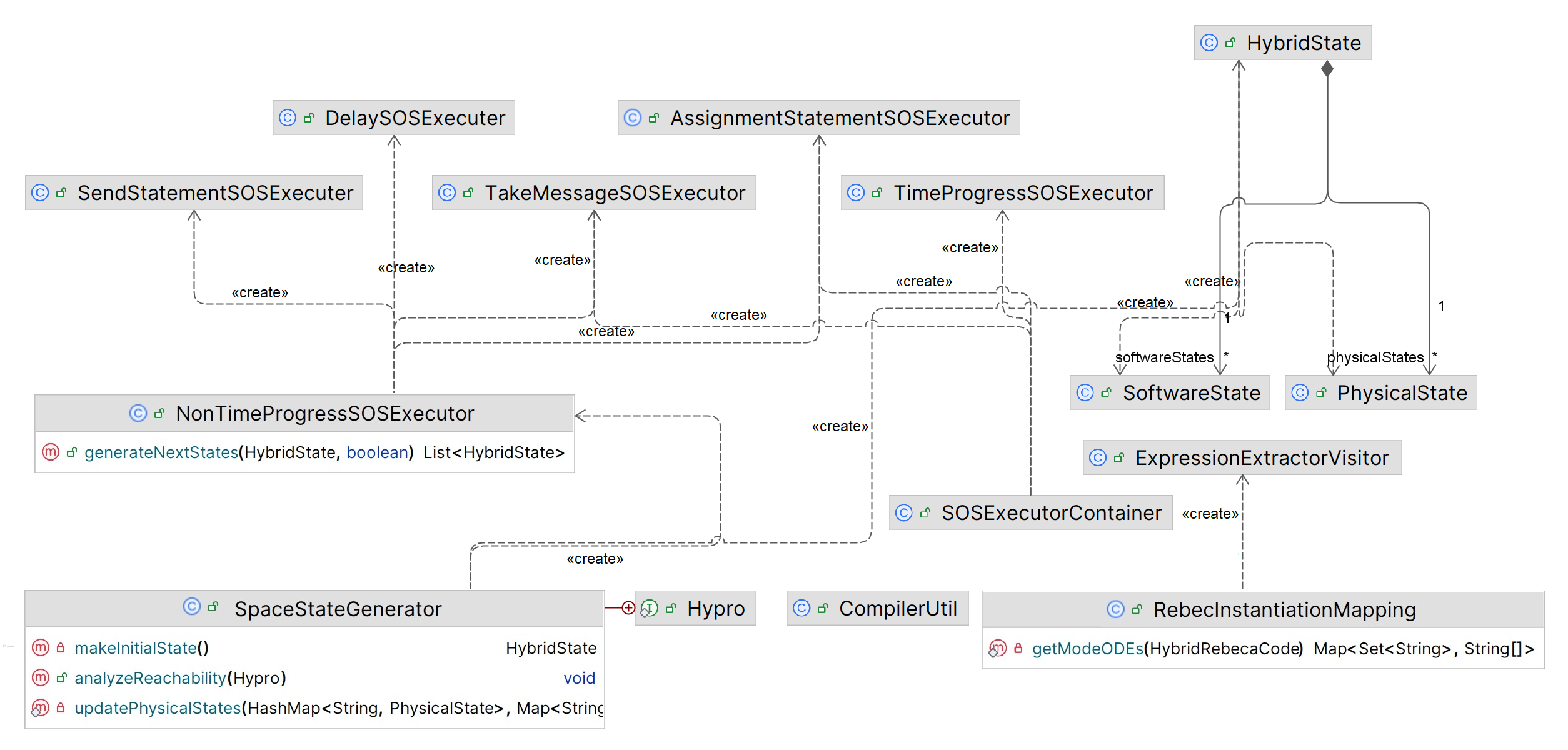Select the TakeMessageSOSExecutor class node
Viewport: 1568px width, 750px height.
point(615,192)
